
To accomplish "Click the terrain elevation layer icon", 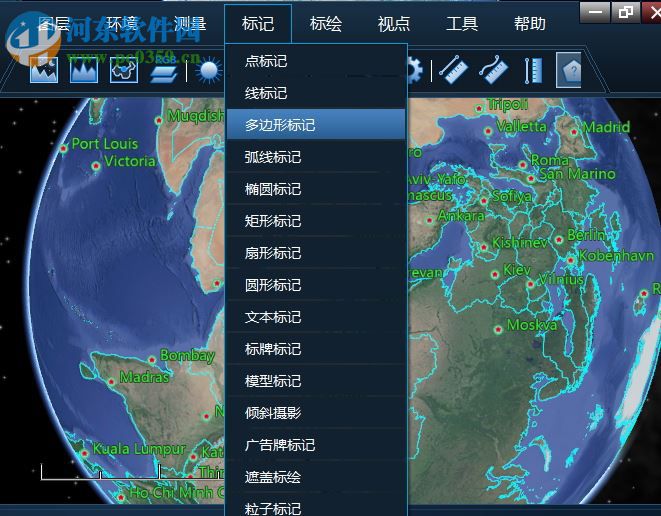I will [x=84, y=70].
